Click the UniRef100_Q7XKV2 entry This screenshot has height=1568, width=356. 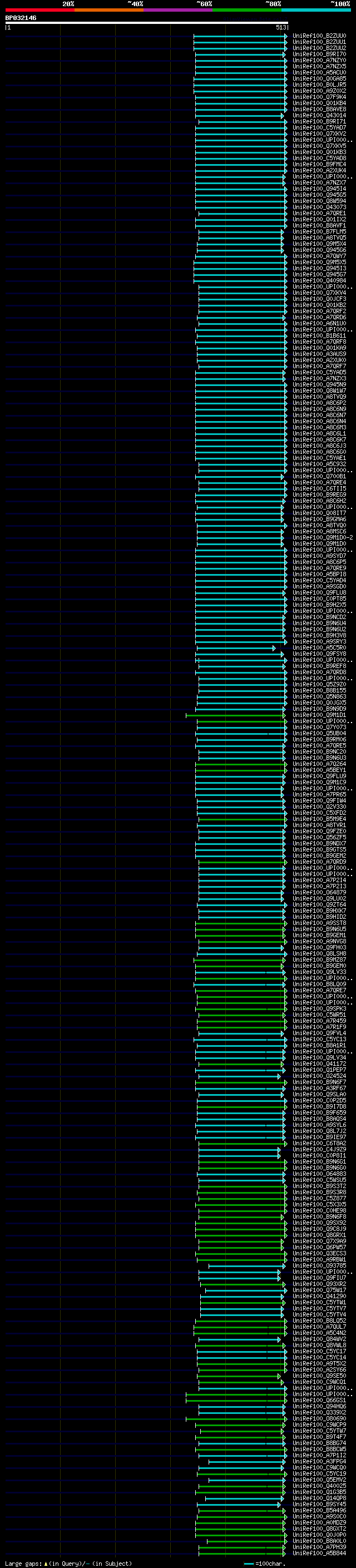[319, 134]
